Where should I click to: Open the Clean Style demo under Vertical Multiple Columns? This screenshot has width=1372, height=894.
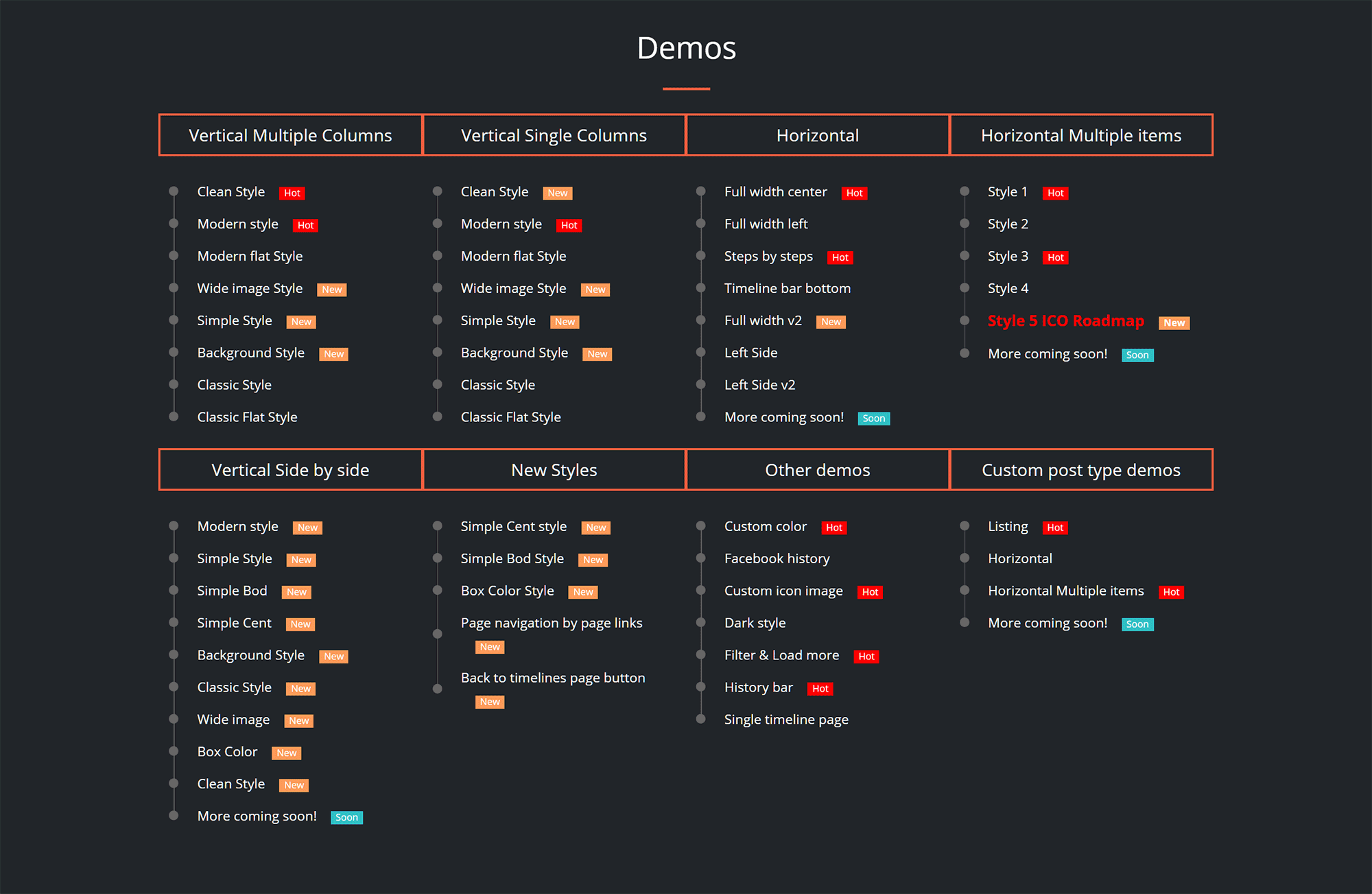tap(230, 192)
